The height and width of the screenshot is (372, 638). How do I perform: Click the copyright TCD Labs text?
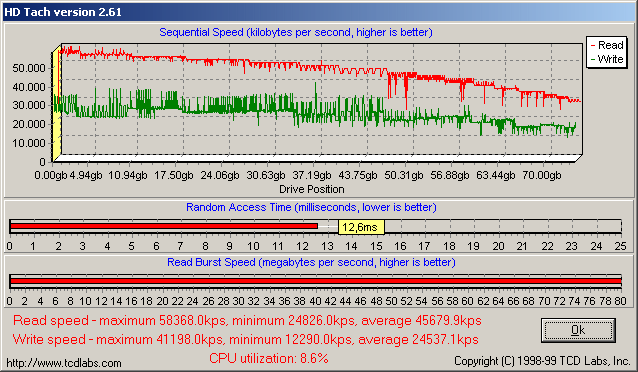pos(542,361)
